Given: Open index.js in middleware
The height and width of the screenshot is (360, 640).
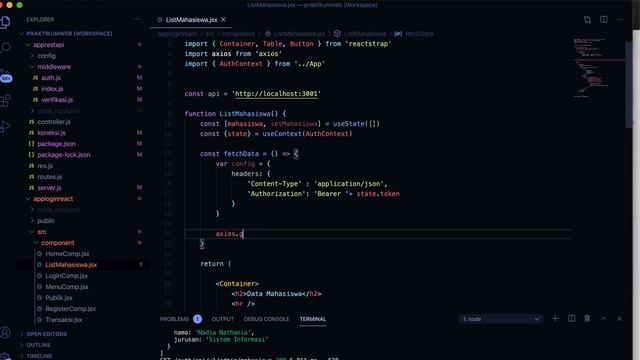Looking at the screenshot, I should (x=52, y=89).
